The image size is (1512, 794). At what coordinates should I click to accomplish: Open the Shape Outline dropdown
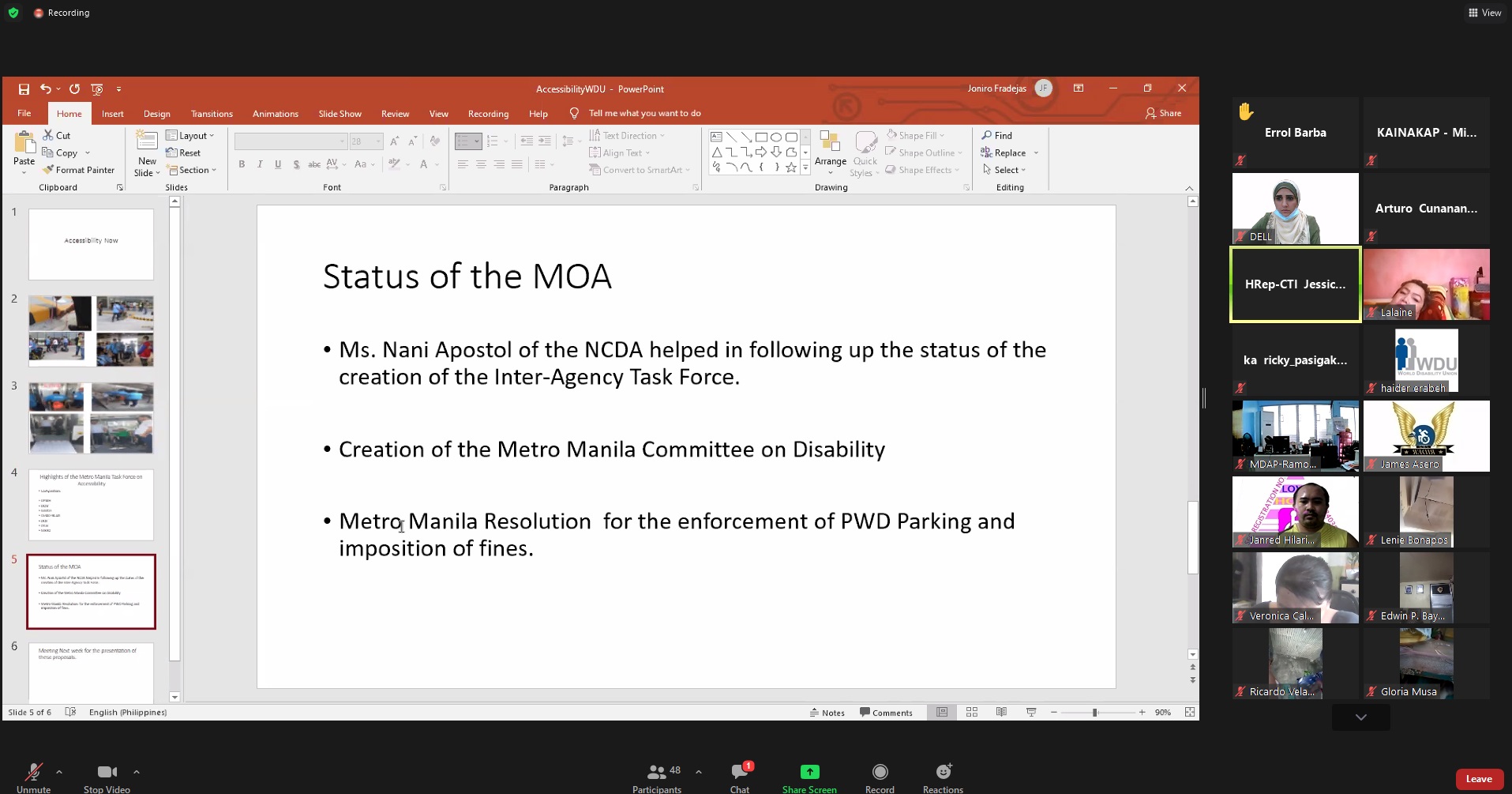[924, 152]
